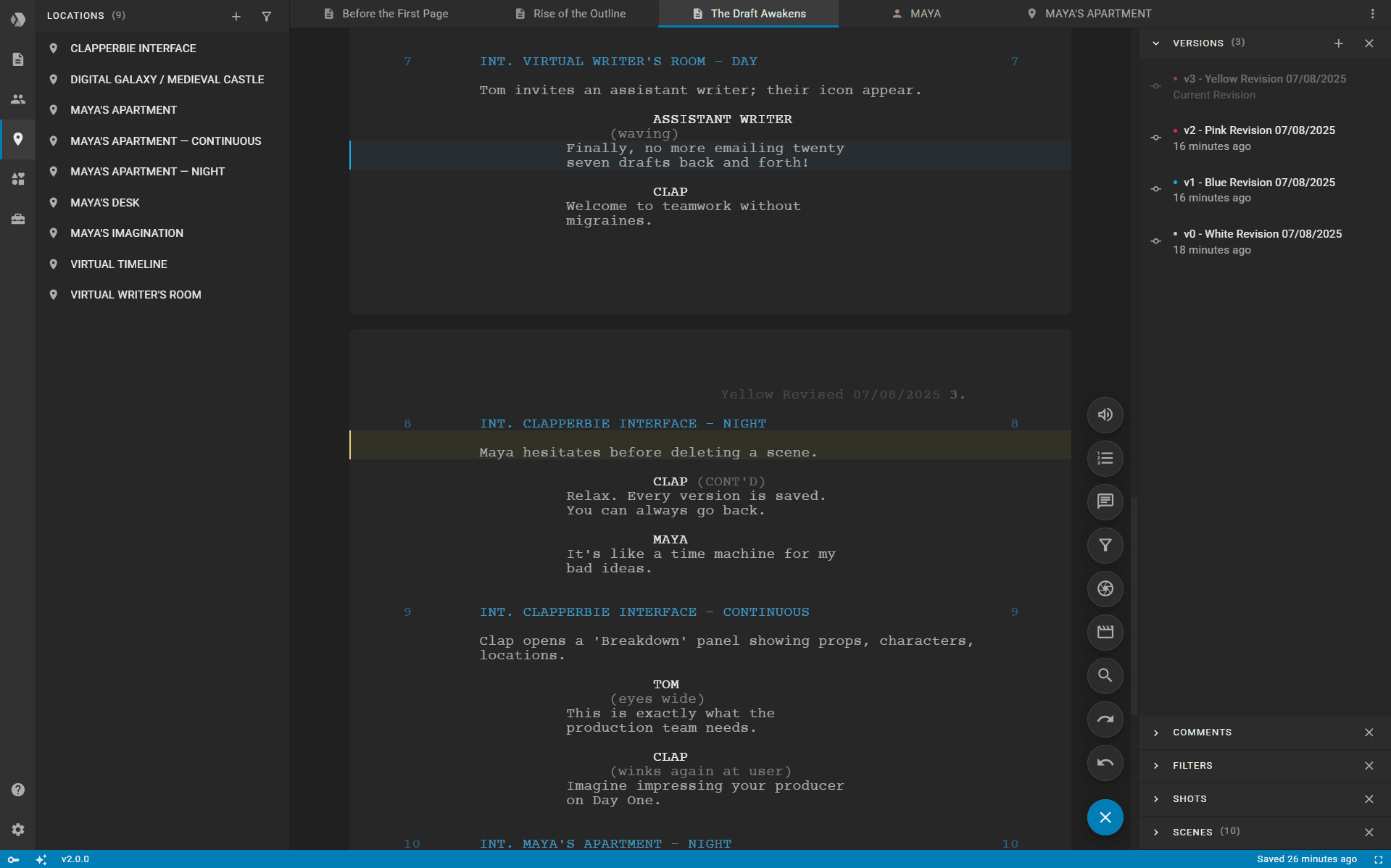This screenshot has height=868, width=1391.
Task: Click the filter floating button
Action: click(x=1105, y=546)
